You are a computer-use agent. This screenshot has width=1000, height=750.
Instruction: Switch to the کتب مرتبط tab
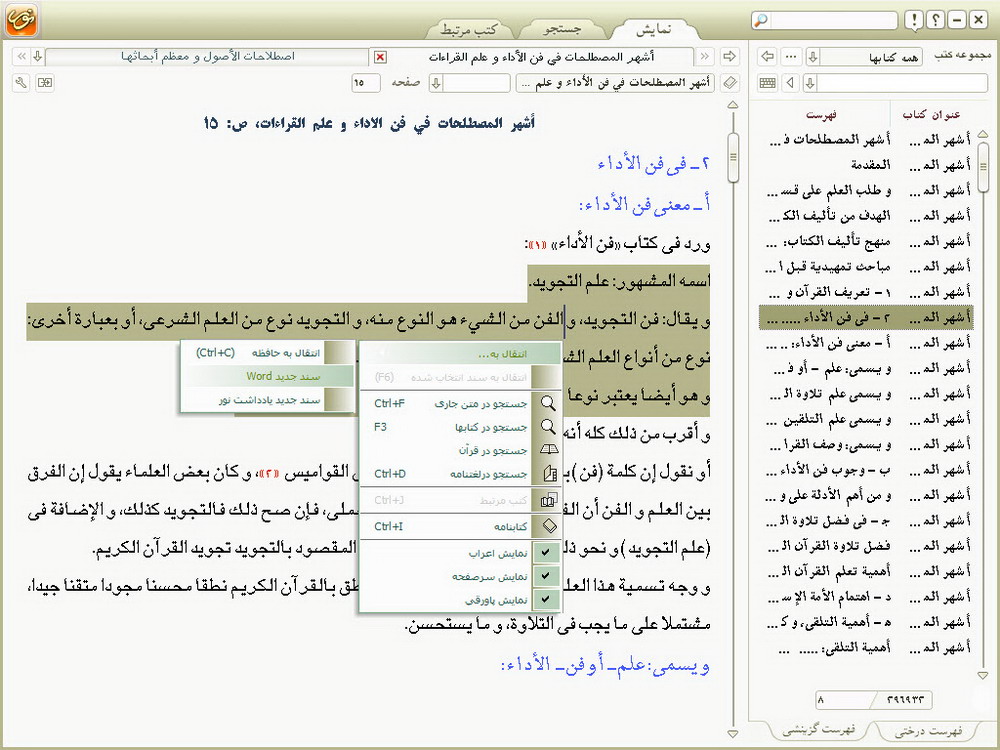[x=469, y=29]
